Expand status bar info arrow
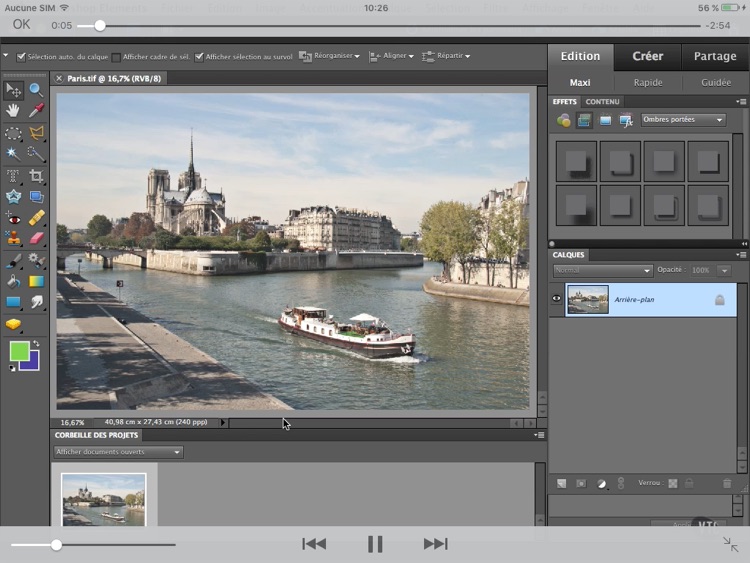 [223, 422]
